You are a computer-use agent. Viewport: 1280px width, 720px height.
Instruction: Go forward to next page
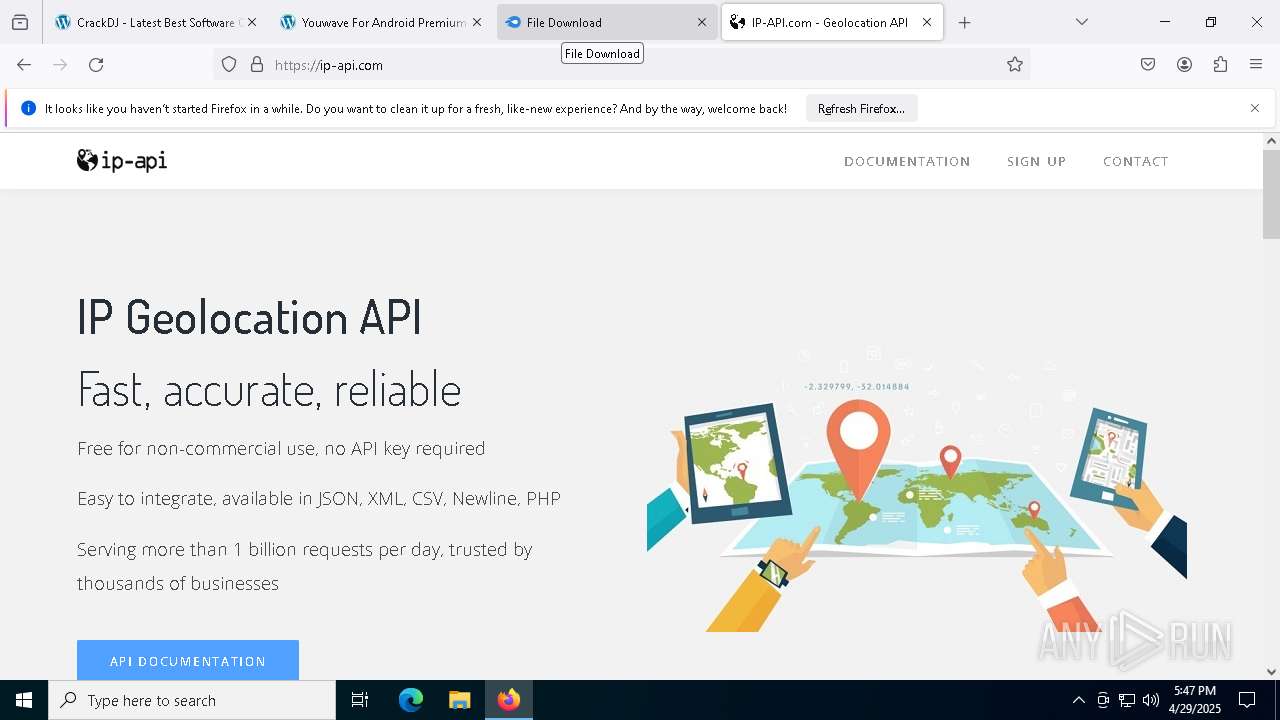[60, 65]
